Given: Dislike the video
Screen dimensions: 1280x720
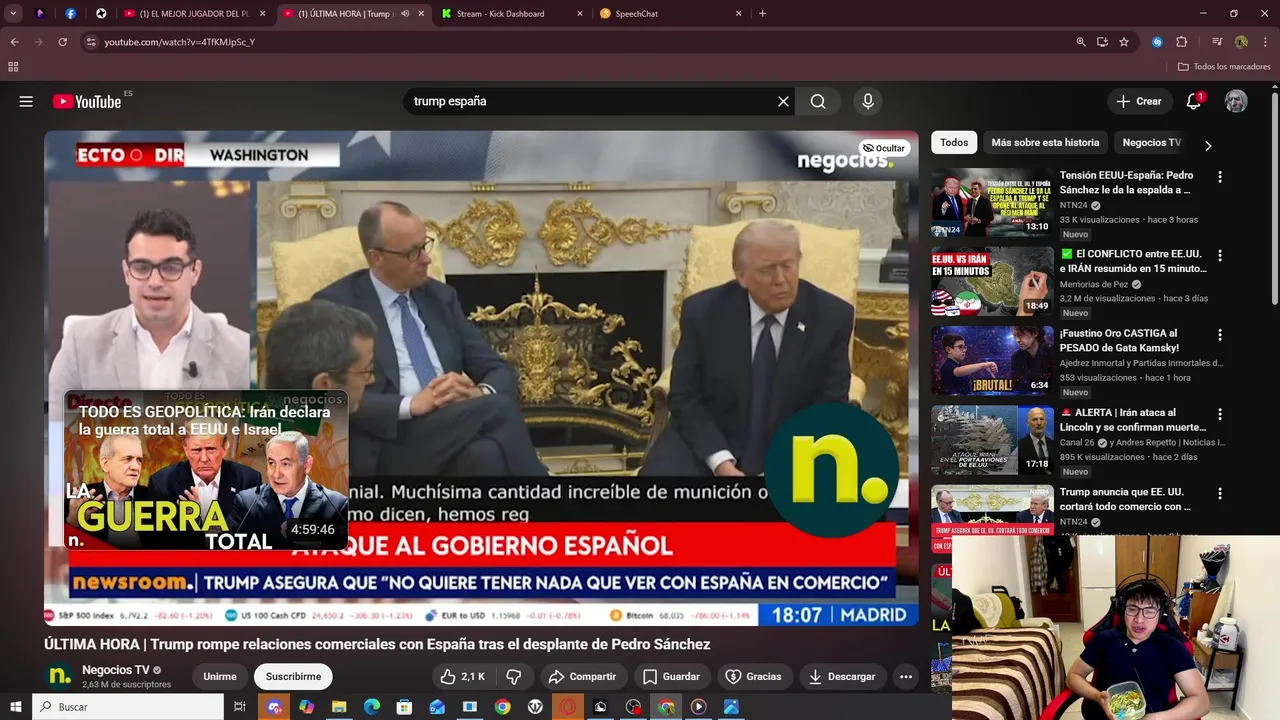Looking at the screenshot, I should pyautogui.click(x=514, y=676).
